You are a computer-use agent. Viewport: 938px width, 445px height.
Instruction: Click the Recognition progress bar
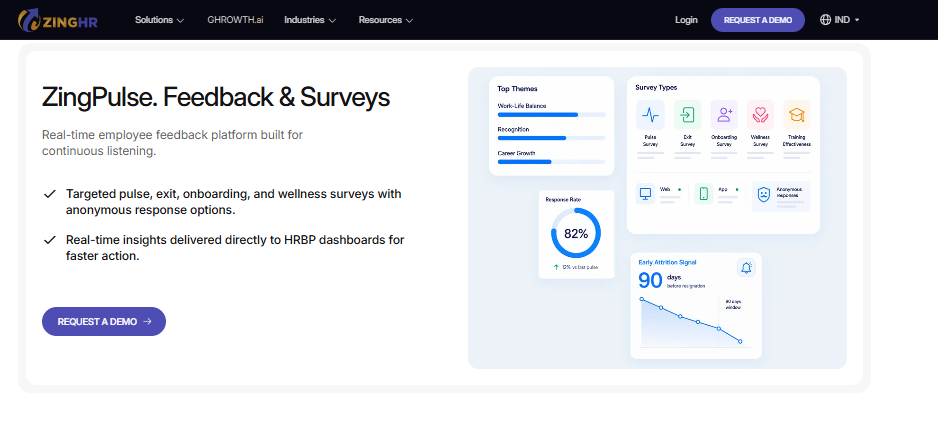(552, 138)
